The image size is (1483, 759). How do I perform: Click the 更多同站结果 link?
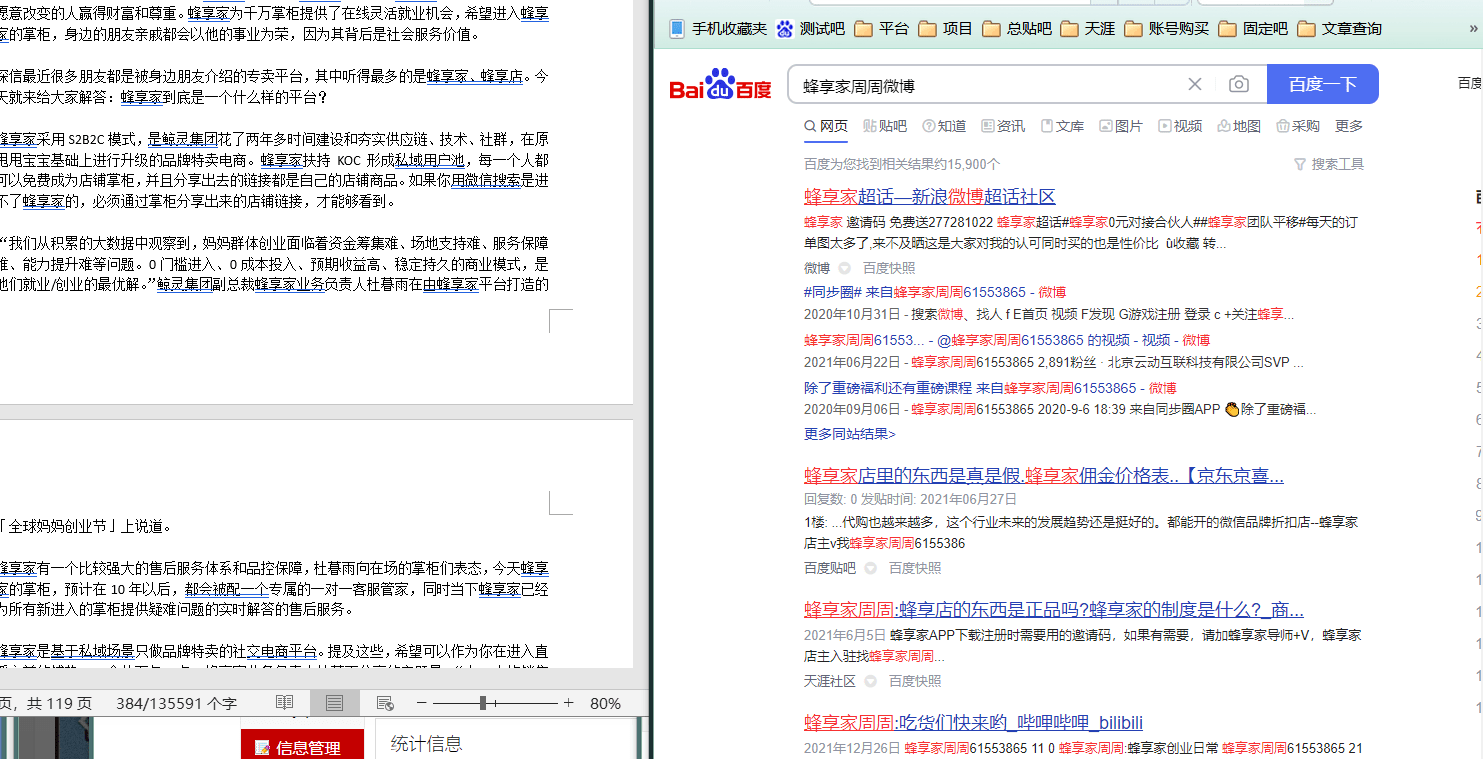pyautogui.click(x=850, y=434)
